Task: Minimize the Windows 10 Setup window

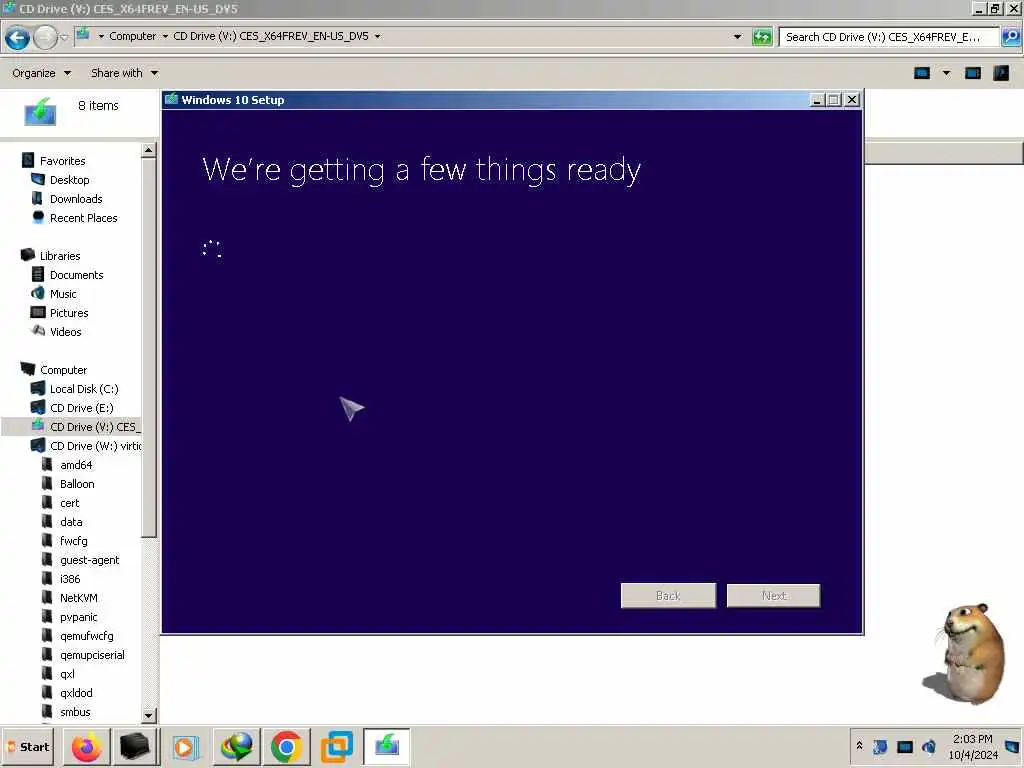Action: click(816, 99)
